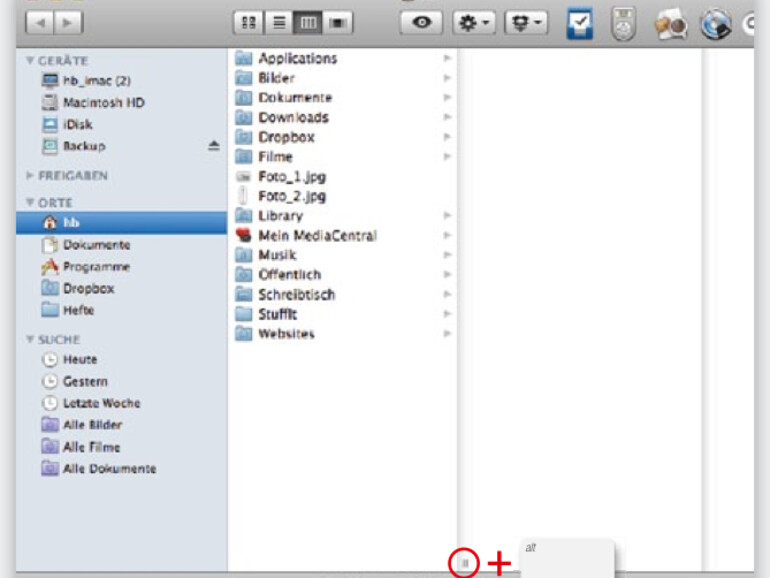This screenshot has height=578, width=770.
Task: Select the Alle Dokumente saved search
Action: [x=121, y=468]
